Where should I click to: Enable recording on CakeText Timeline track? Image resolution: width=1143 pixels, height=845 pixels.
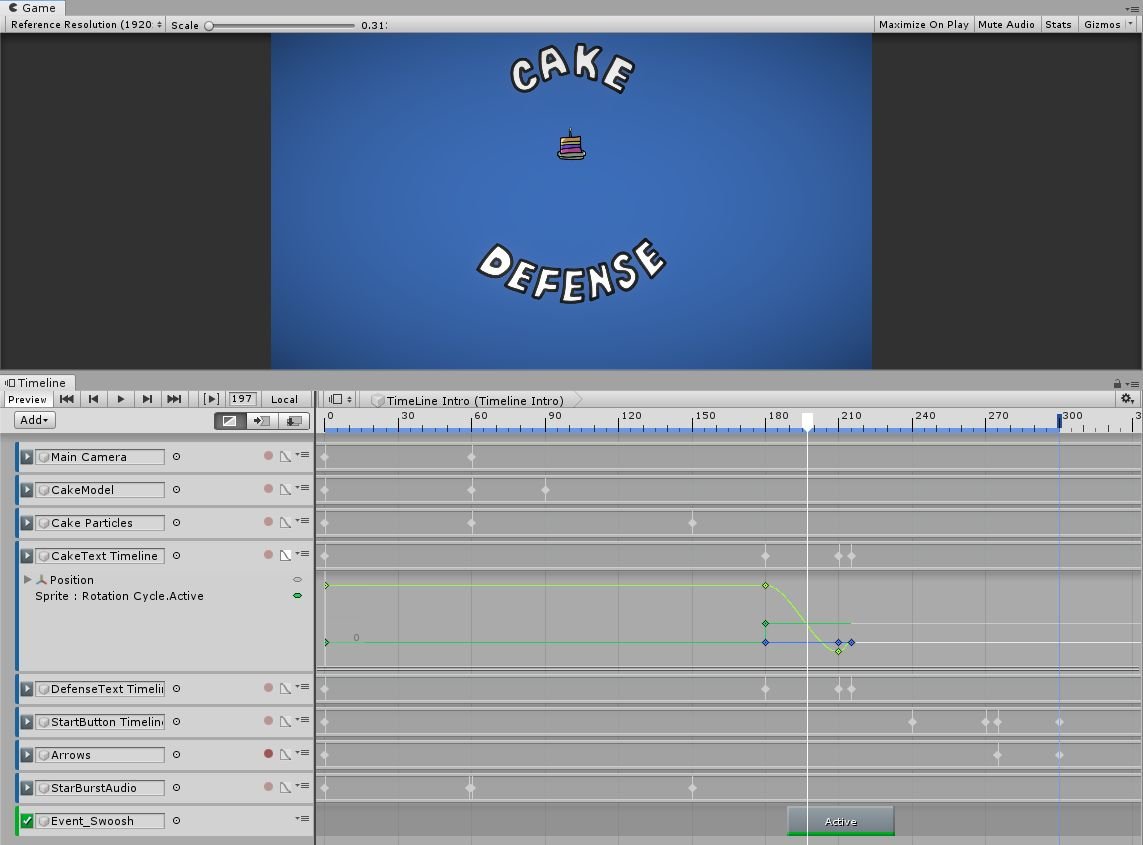click(268, 555)
